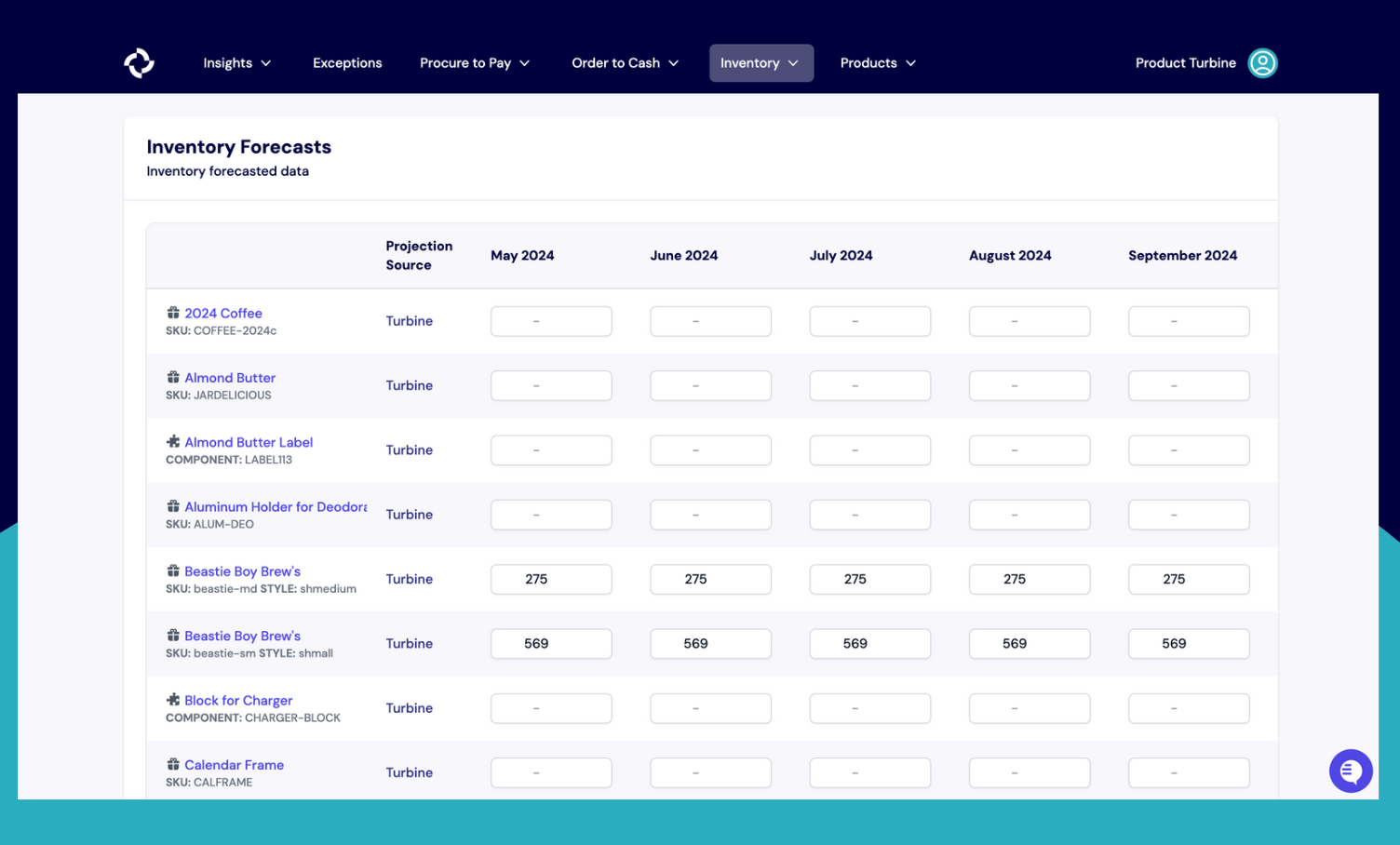The height and width of the screenshot is (845, 1400).
Task: Open the chat support bubble icon
Action: point(1351,771)
